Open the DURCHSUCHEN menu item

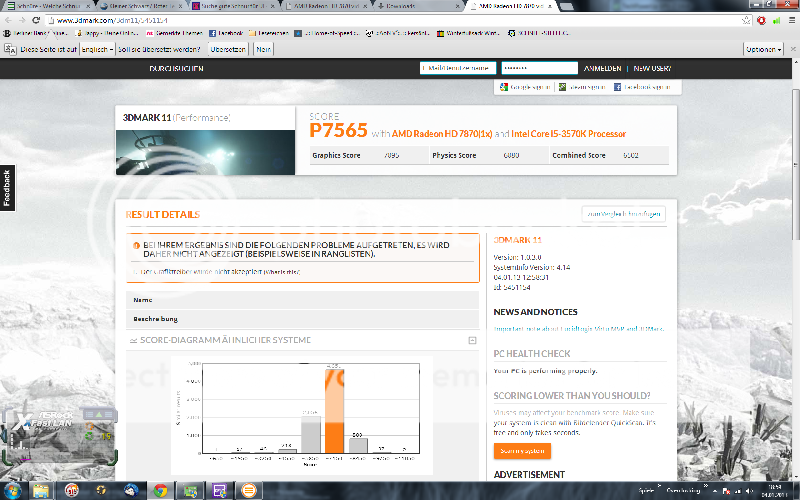point(177,68)
